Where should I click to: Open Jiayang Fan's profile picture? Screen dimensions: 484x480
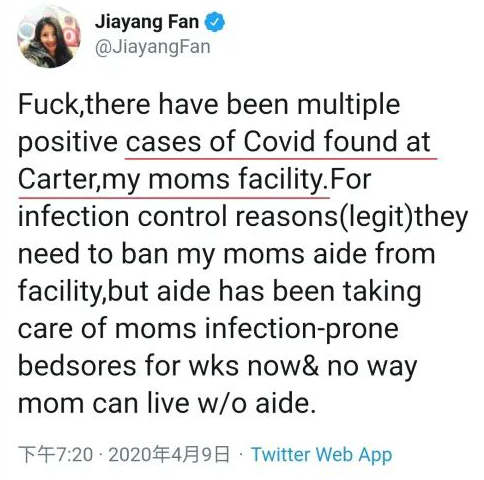[x=49, y=37]
